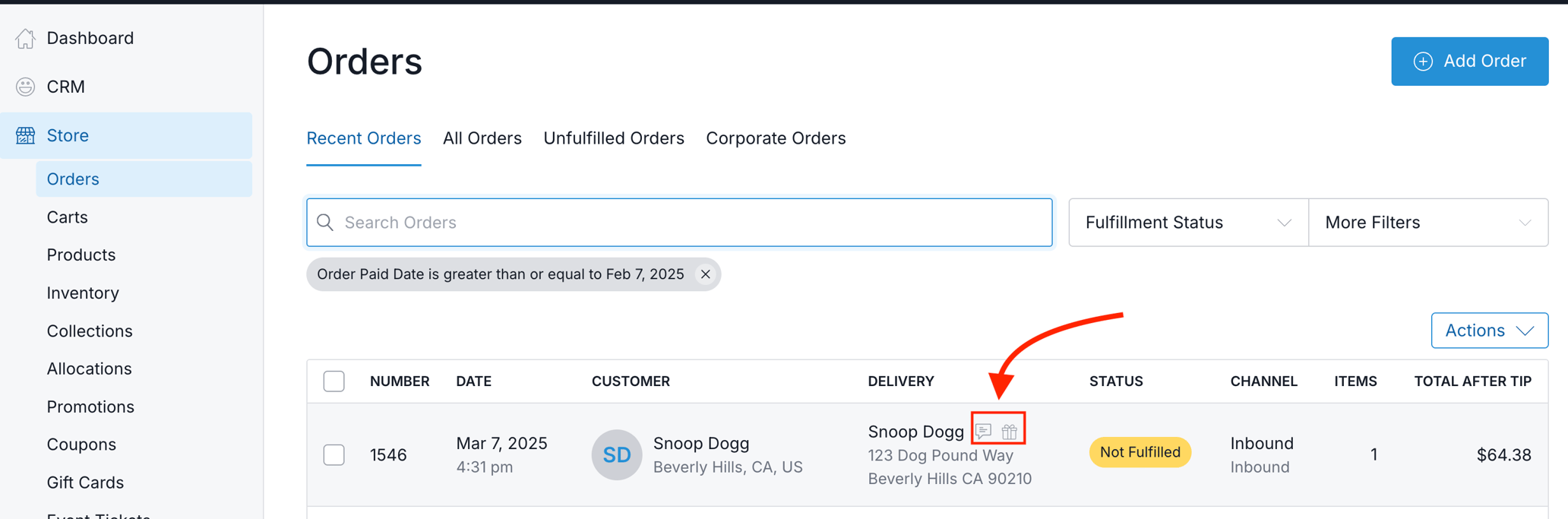Select Store in the sidebar
The height and width of the screenshot is (519, 1568).
[126, 135]
